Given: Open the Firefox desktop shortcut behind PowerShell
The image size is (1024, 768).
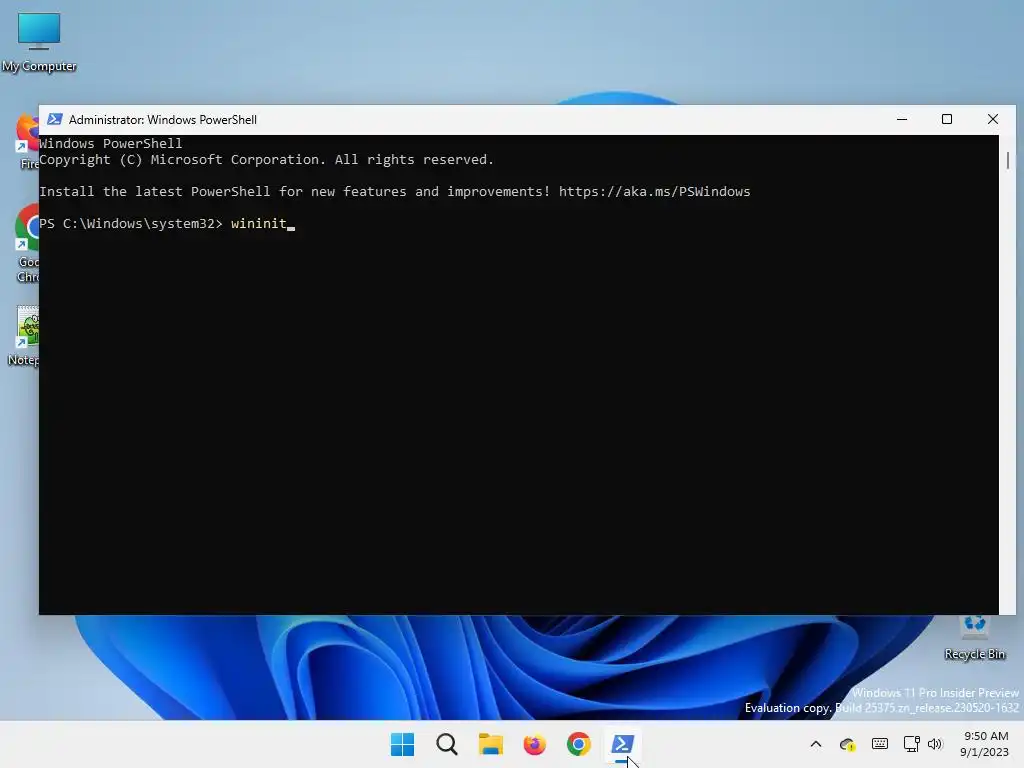Looking at the screenshot, I should [x=26, y=142].
